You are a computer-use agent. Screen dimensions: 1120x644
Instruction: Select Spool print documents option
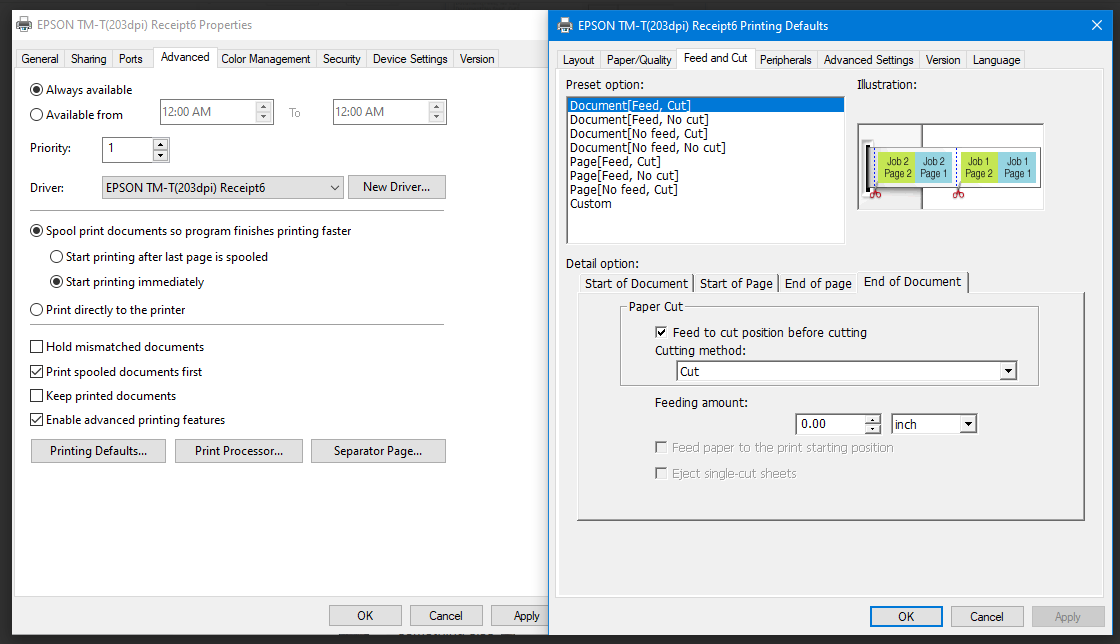36,231
